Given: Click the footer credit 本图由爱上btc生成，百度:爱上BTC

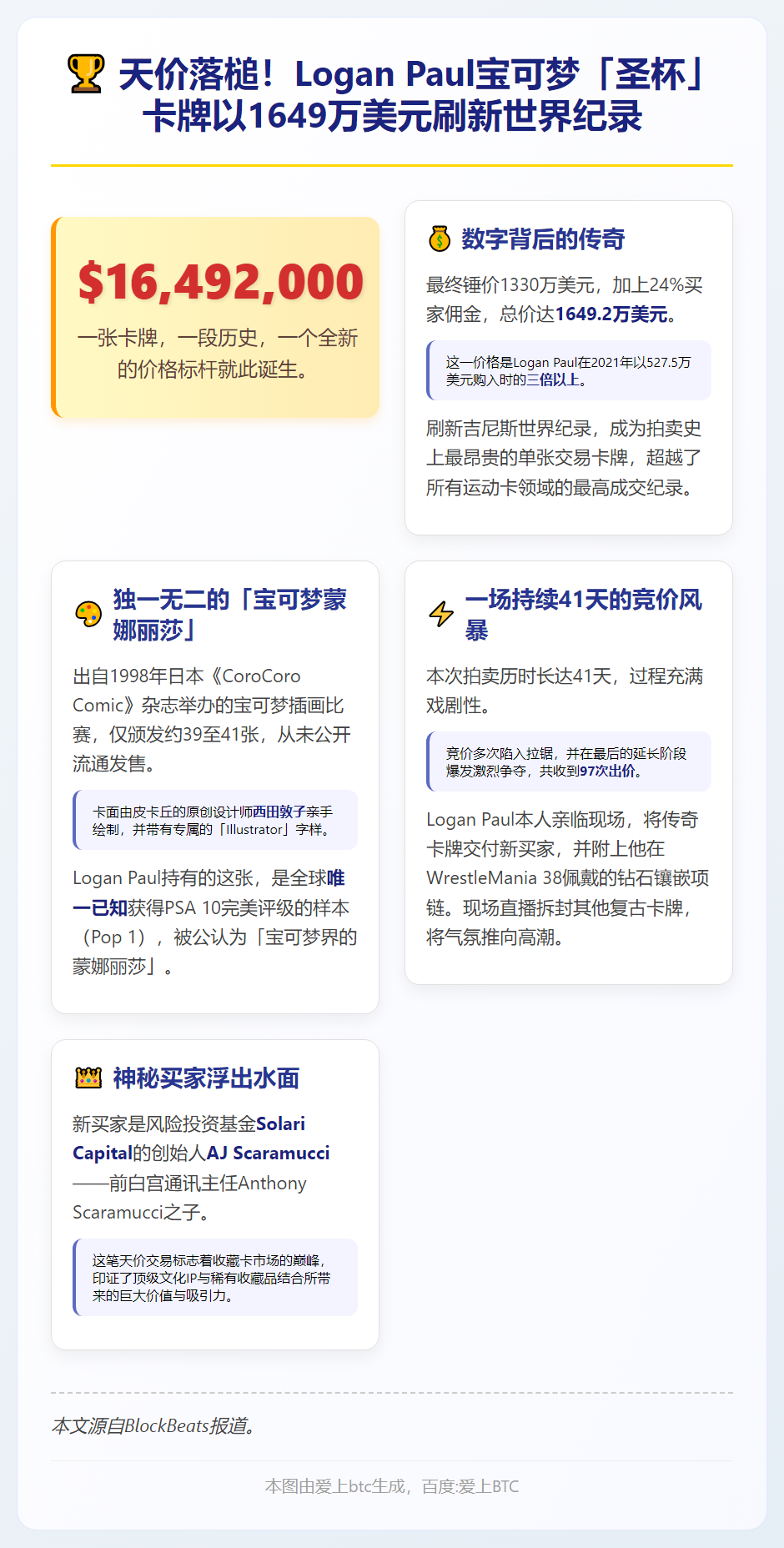Looking at the screenshot, I should [392, 1486].
